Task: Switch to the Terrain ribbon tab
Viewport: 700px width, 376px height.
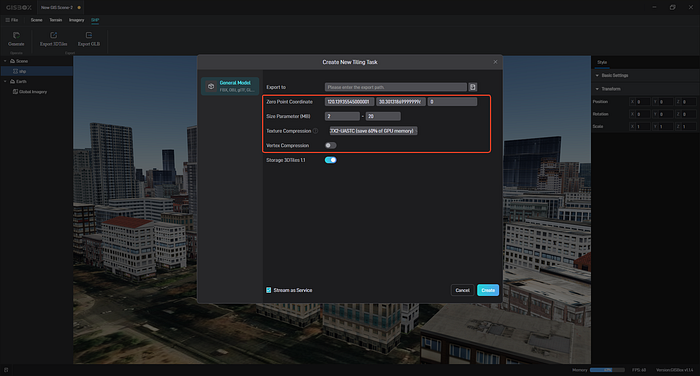Action: tap(56, 20)
